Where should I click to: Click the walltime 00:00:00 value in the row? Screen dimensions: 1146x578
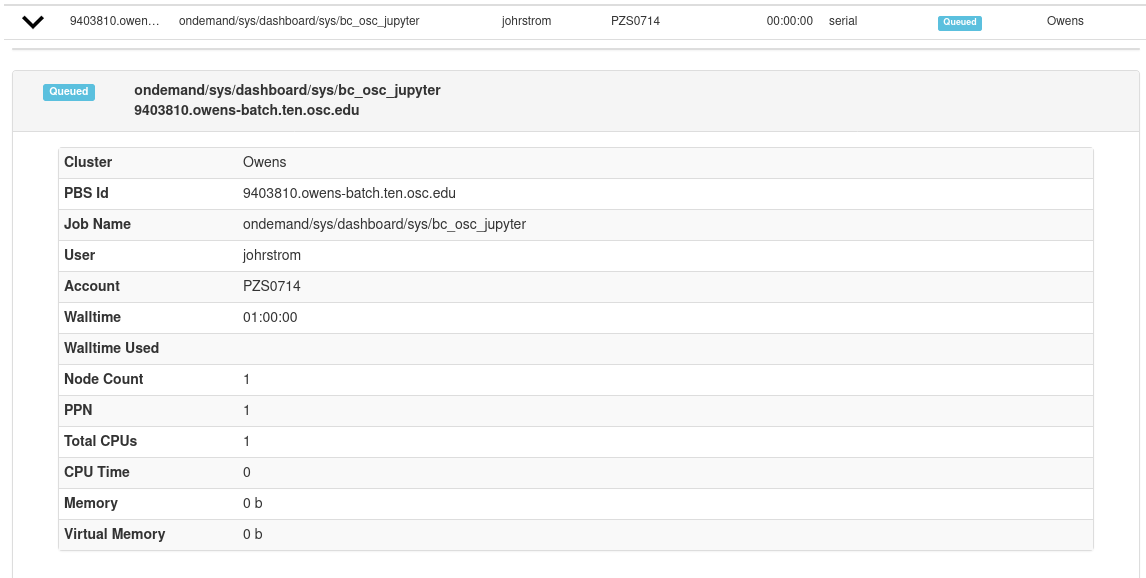[x=792, y=20]
